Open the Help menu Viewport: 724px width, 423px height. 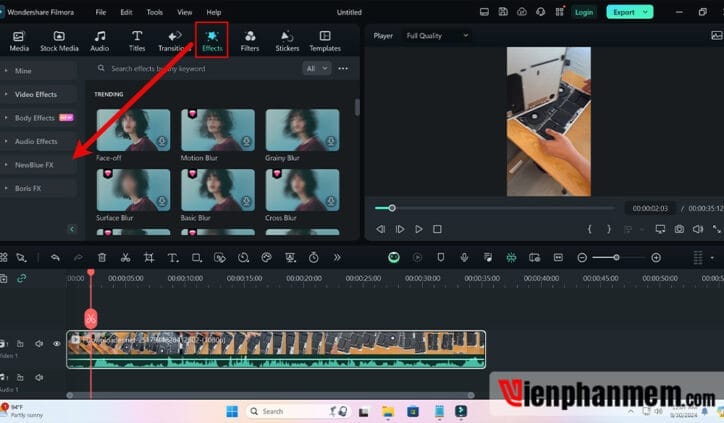[x=213, y=12]
